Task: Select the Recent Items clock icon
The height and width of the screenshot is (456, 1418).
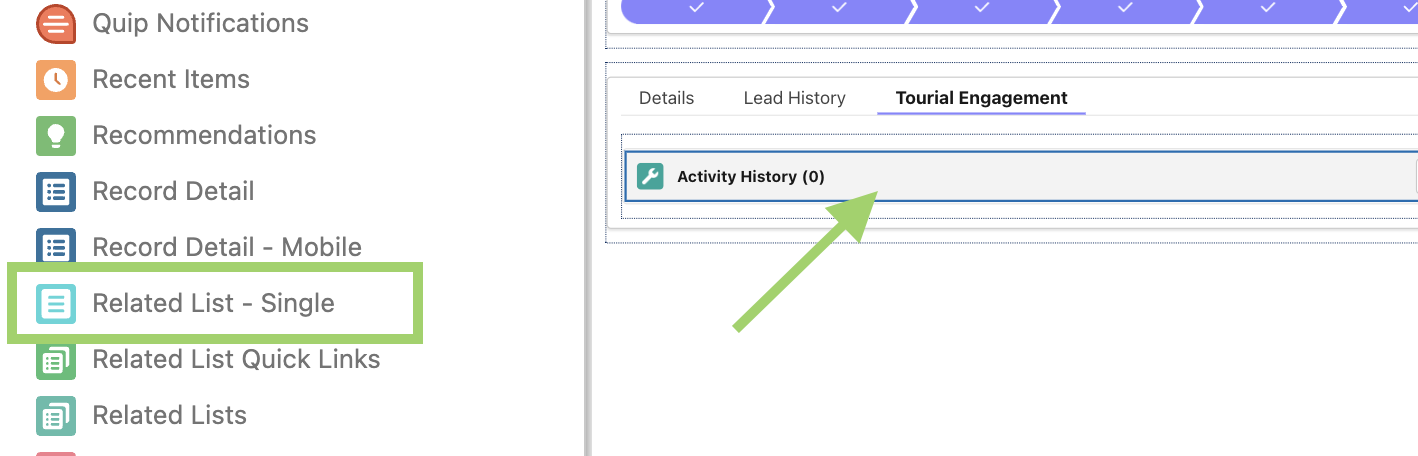Action: [56, 80]
